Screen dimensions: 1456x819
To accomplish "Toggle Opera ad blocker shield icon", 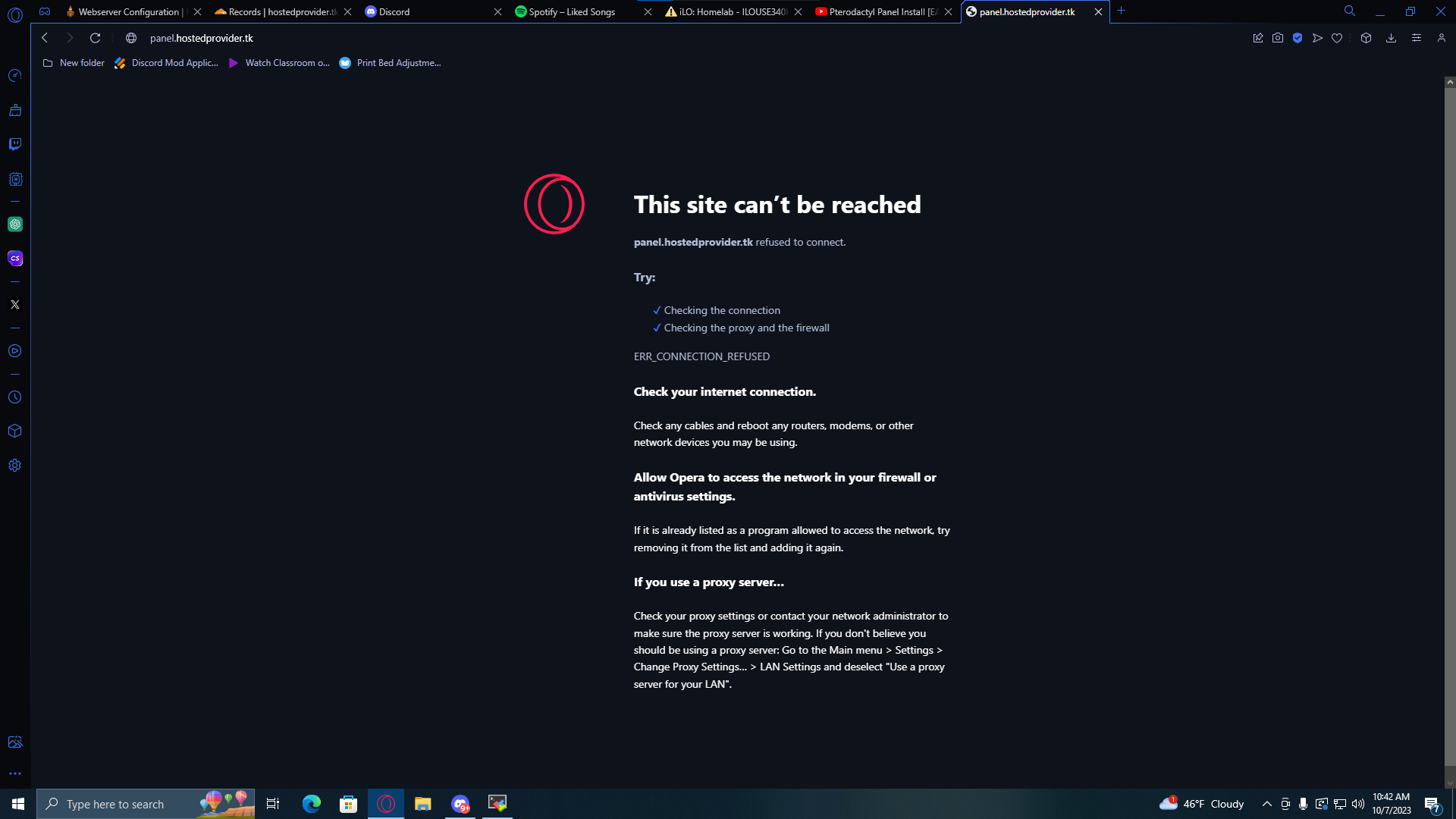I will [1298, 38].
